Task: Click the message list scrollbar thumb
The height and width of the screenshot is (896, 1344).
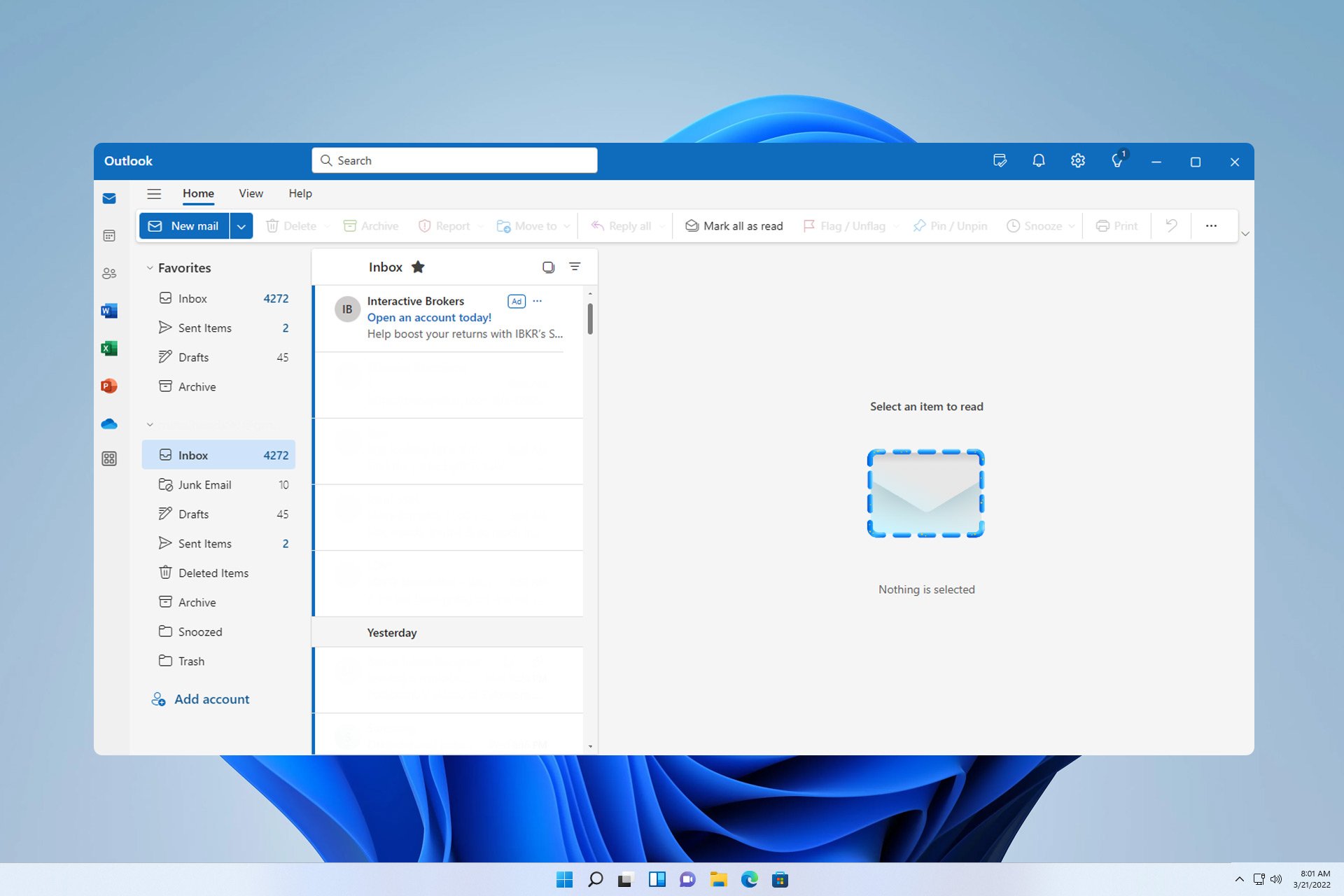Action: click(x=590, y=319)
